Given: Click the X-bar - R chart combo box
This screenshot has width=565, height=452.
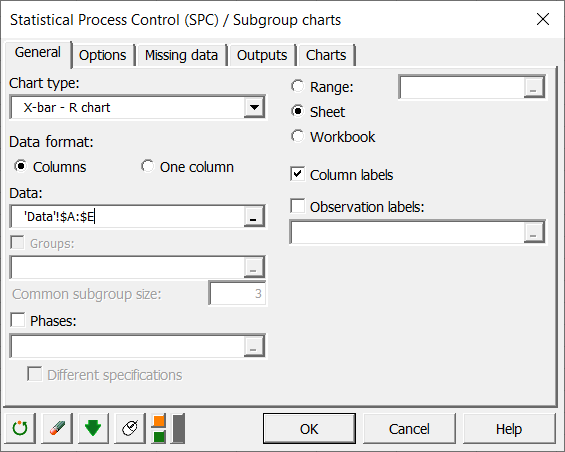Looking at the screenshot, I should 137,107.
